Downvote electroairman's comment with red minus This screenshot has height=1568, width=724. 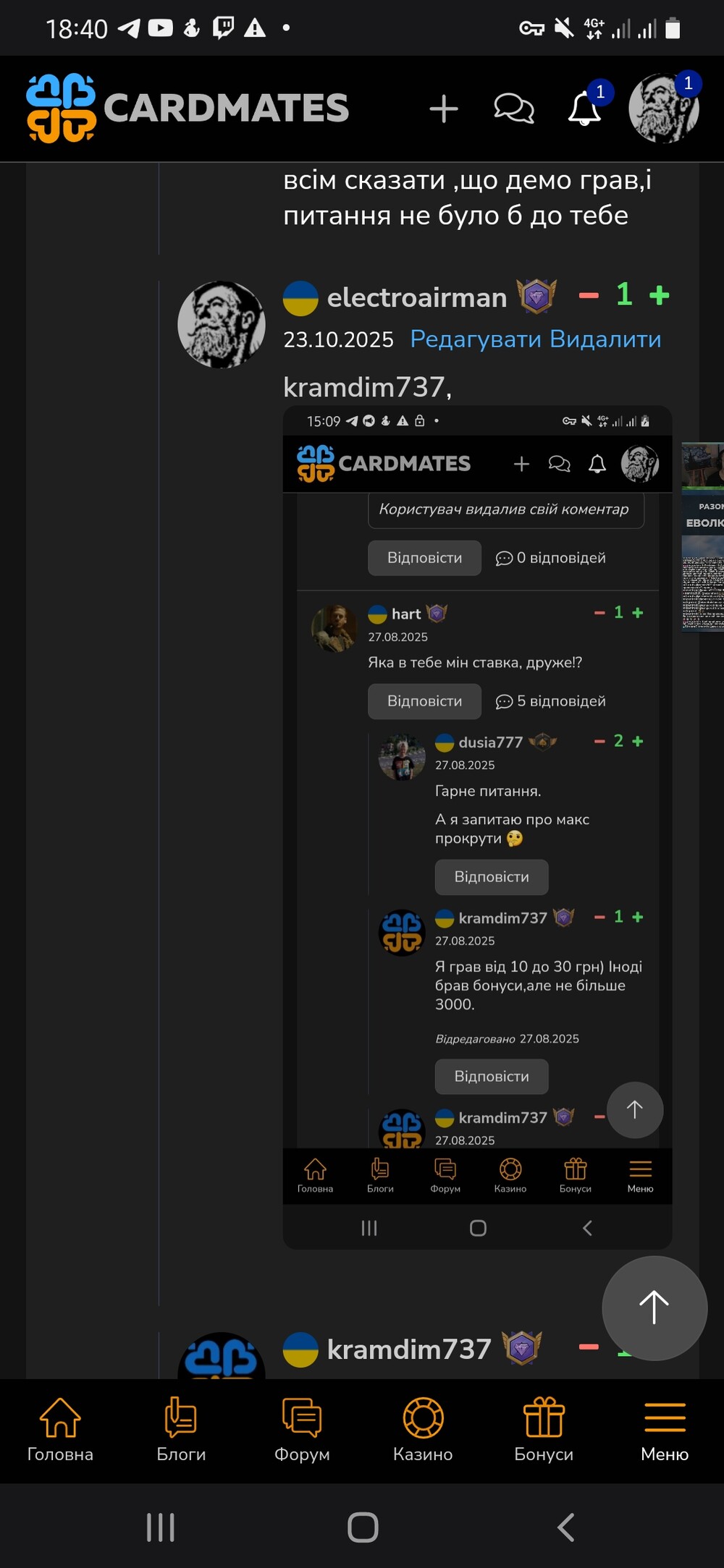point(589,295)
